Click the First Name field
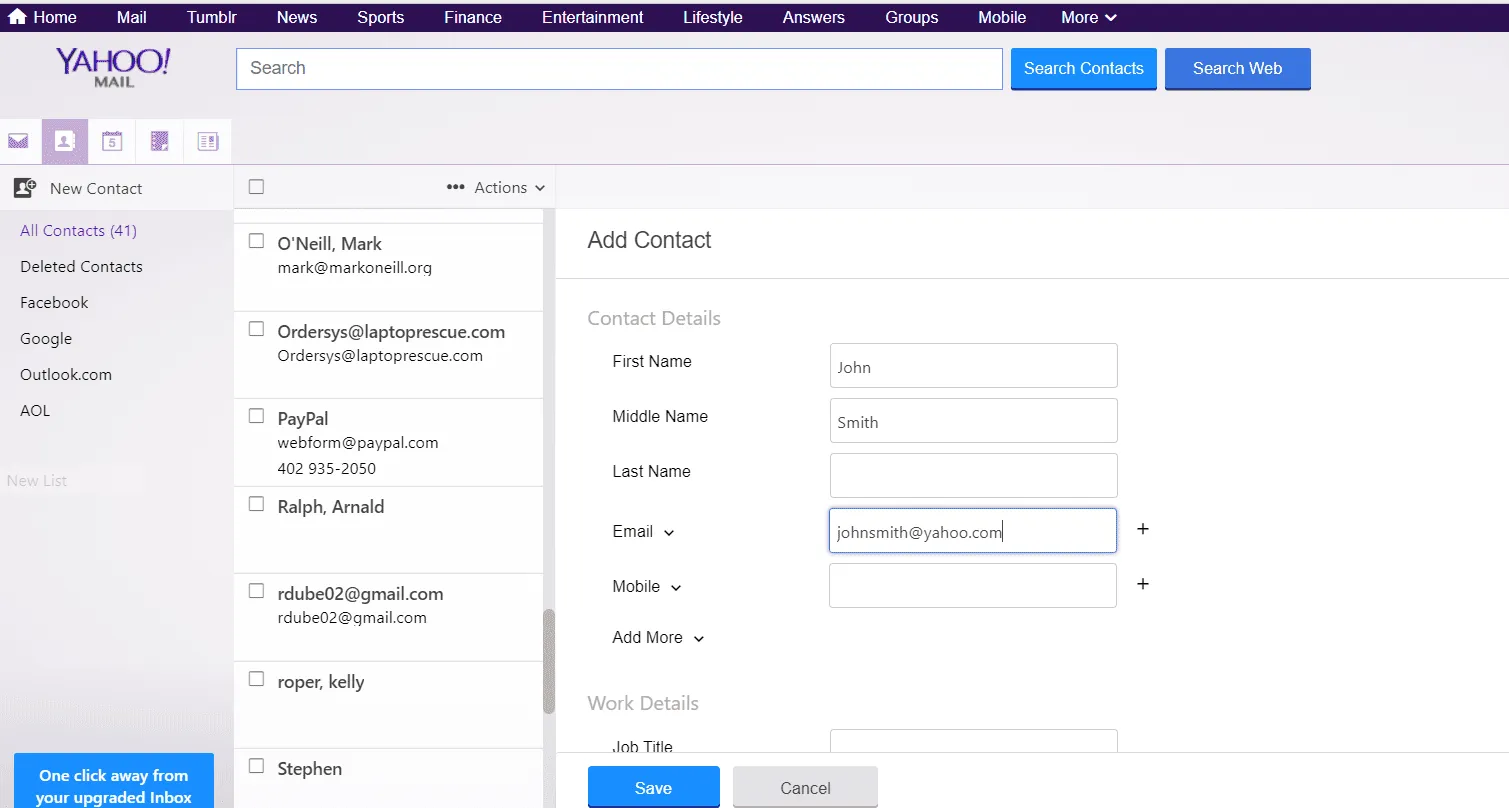 tap(973, 366)
